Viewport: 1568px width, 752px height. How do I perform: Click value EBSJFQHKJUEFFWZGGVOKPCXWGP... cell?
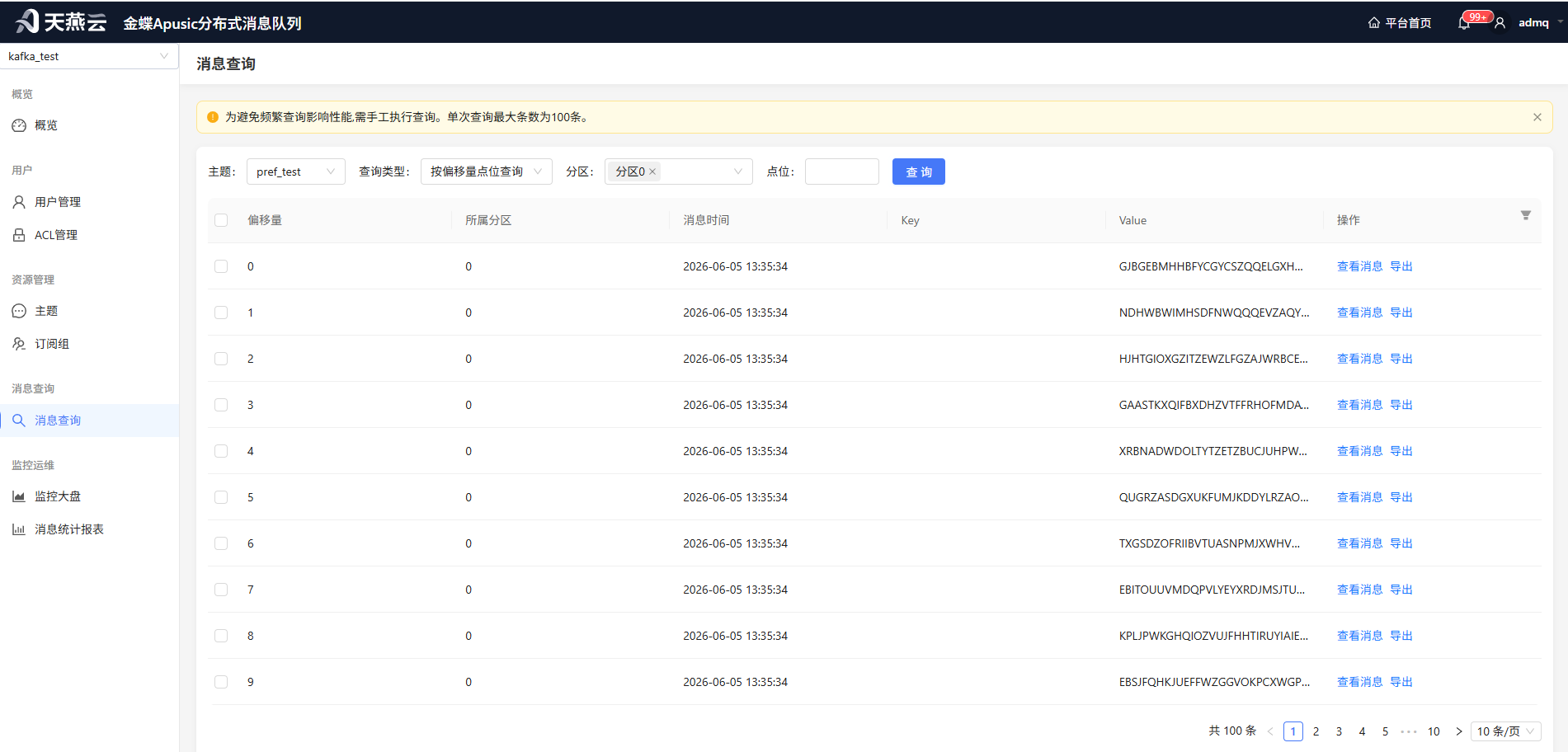[1214, 682]
